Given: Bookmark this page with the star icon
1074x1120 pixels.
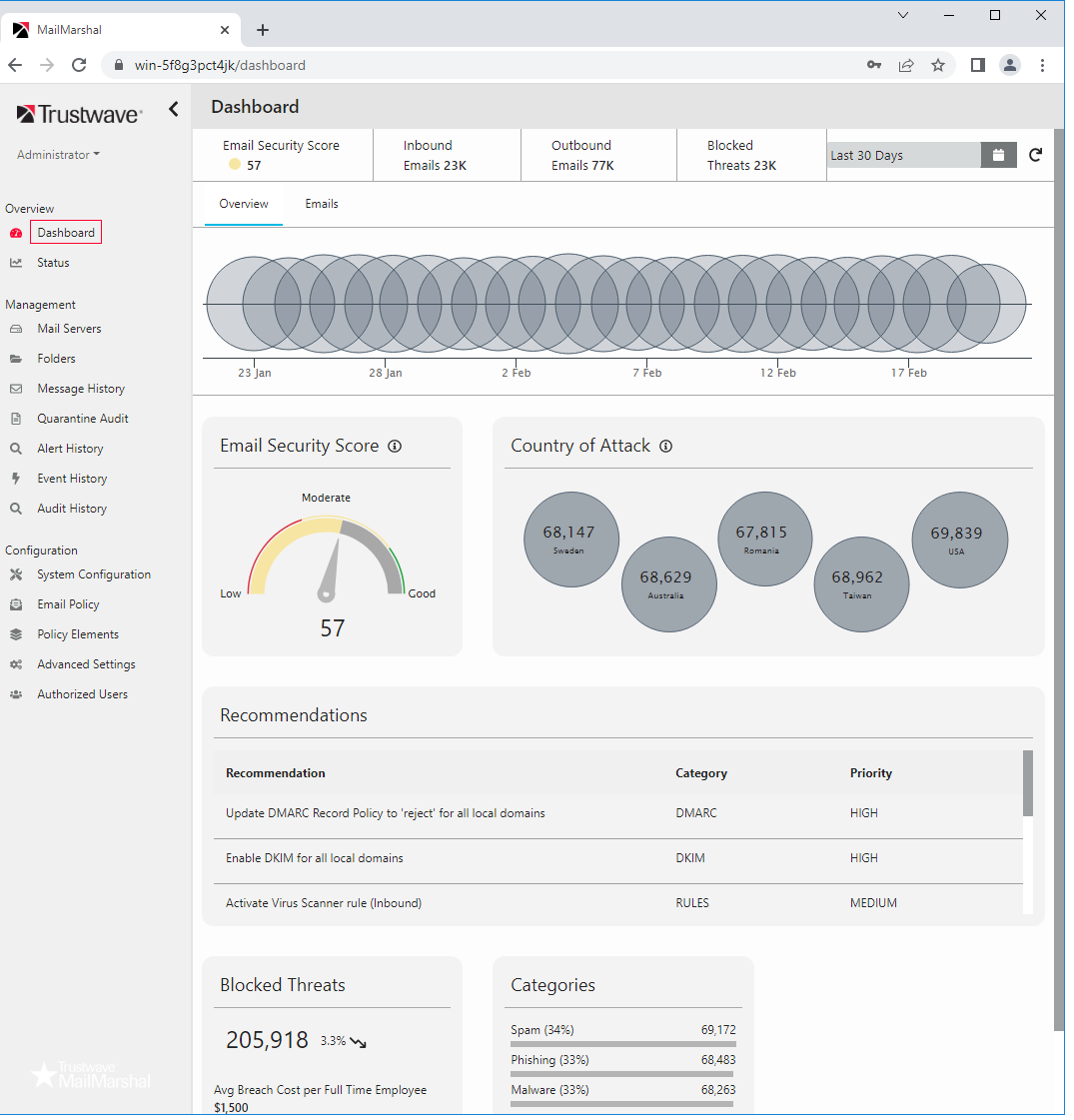Looking at the screenshot, I should pos(938,65).
